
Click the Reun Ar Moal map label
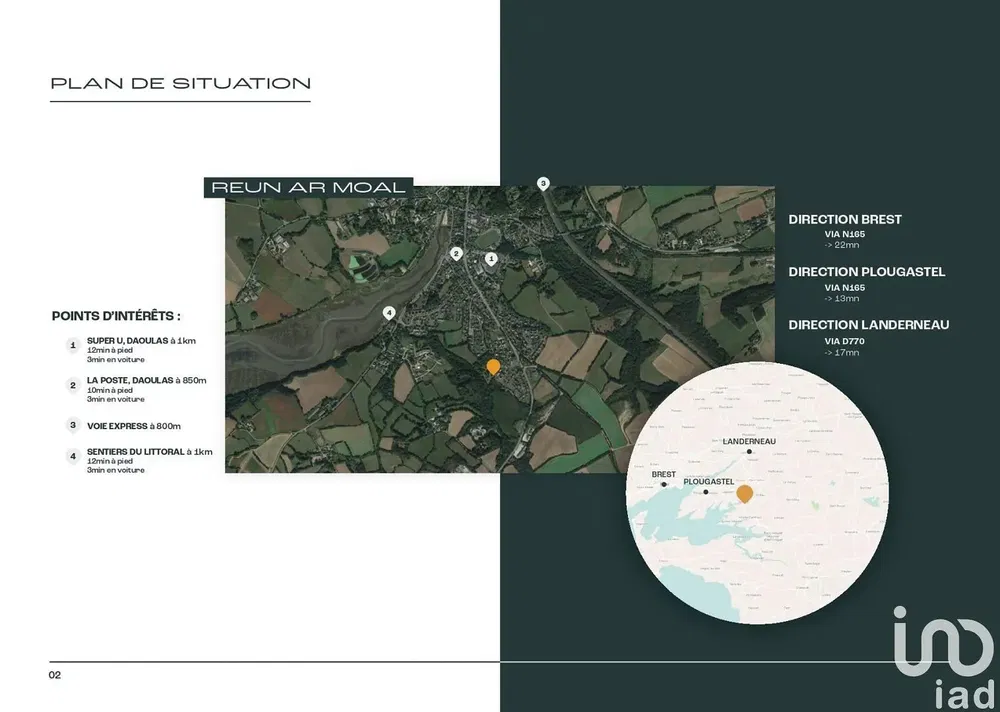[306, 187]
